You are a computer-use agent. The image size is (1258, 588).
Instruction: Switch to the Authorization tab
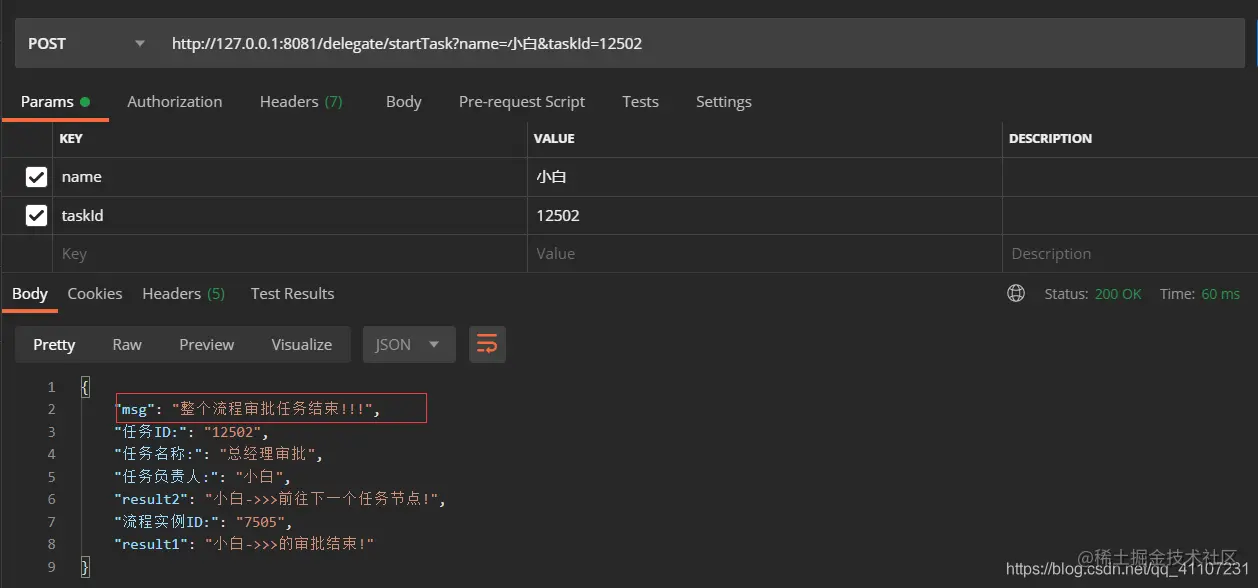click(175, 101)
